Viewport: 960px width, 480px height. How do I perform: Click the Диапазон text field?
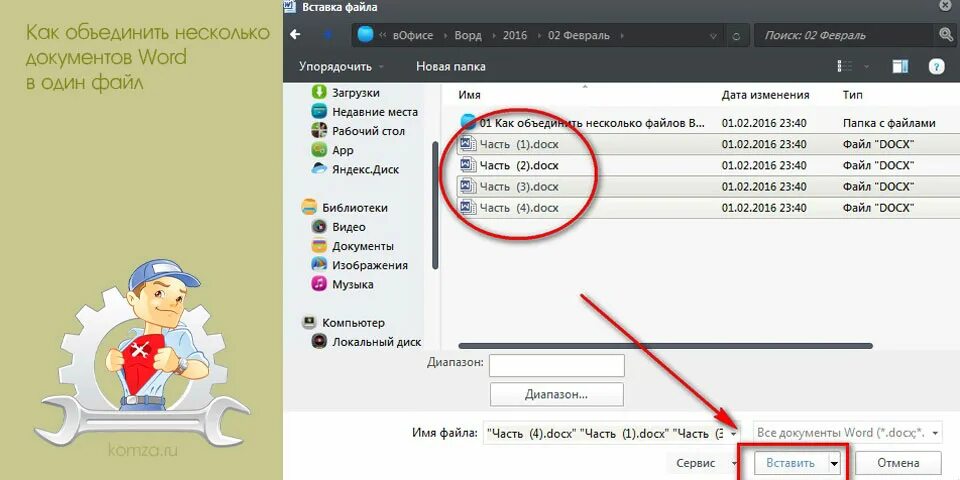557,366
